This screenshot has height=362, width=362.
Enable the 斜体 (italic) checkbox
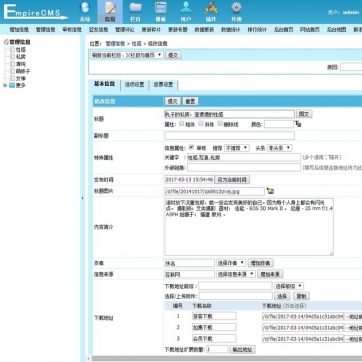[201, 124]
